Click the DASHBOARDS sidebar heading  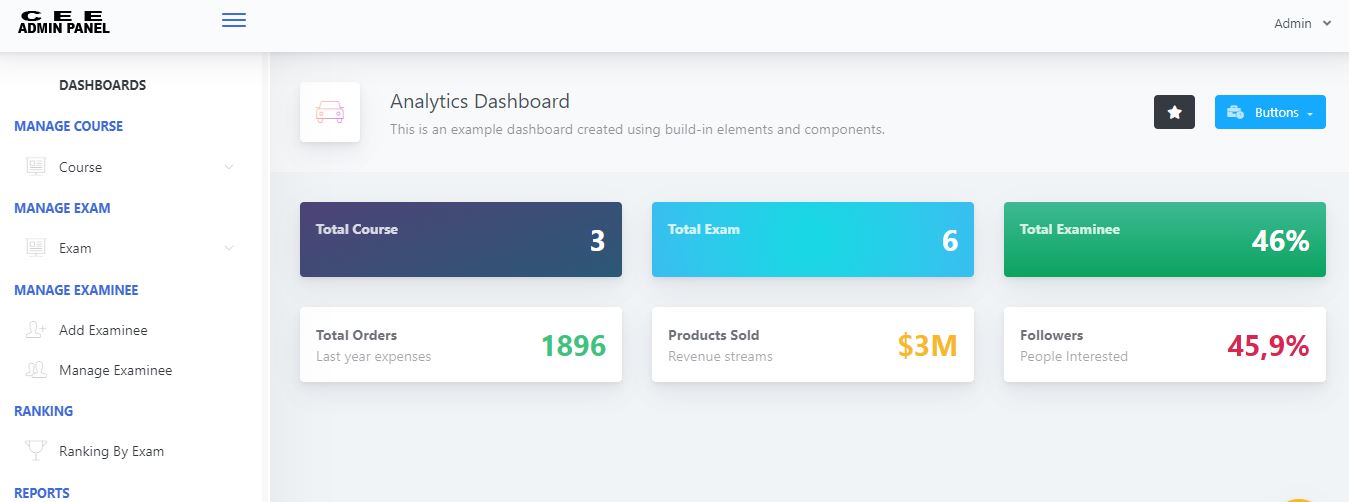(102, 85)
